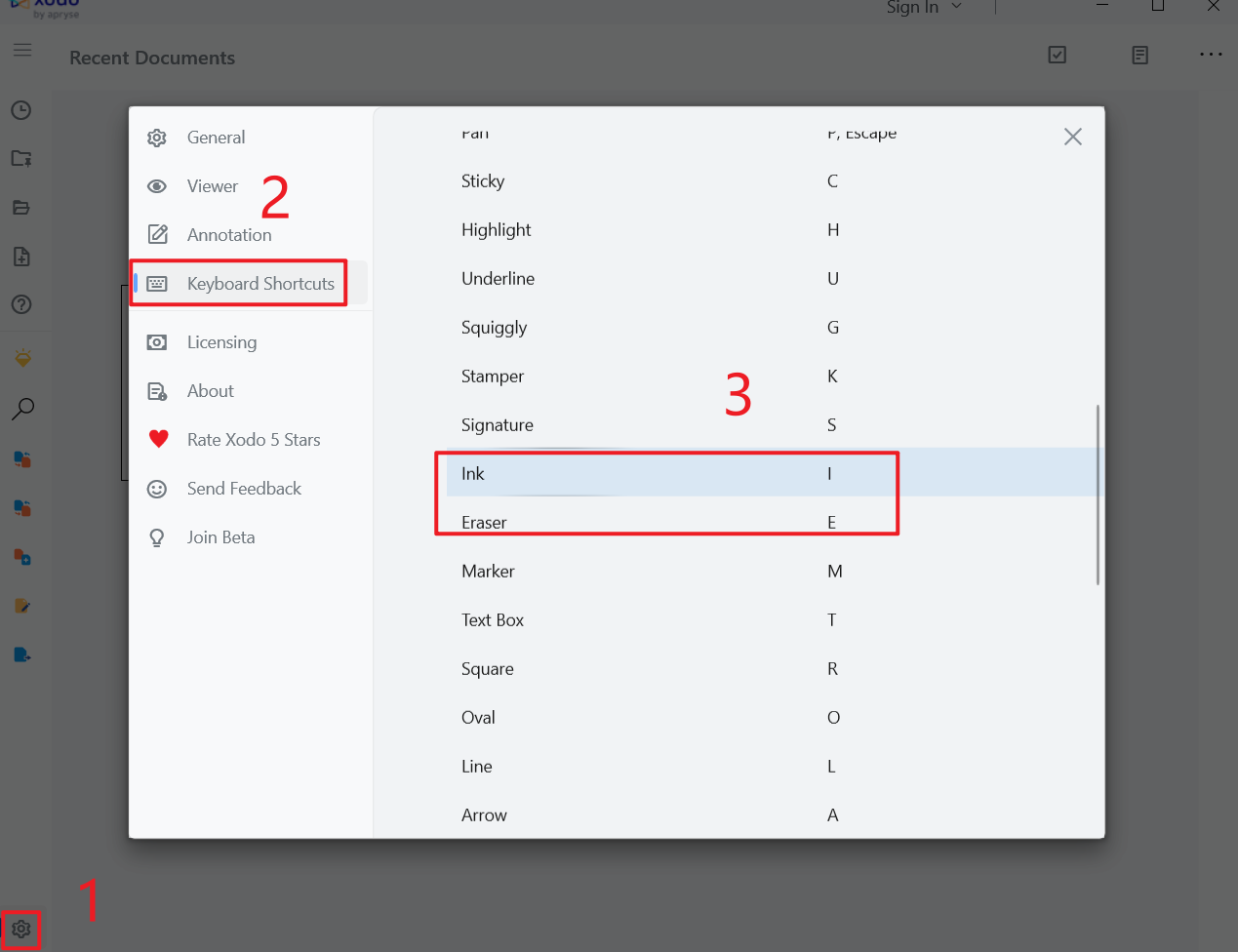Open the help question mark icon

click(x=21, y=304)
